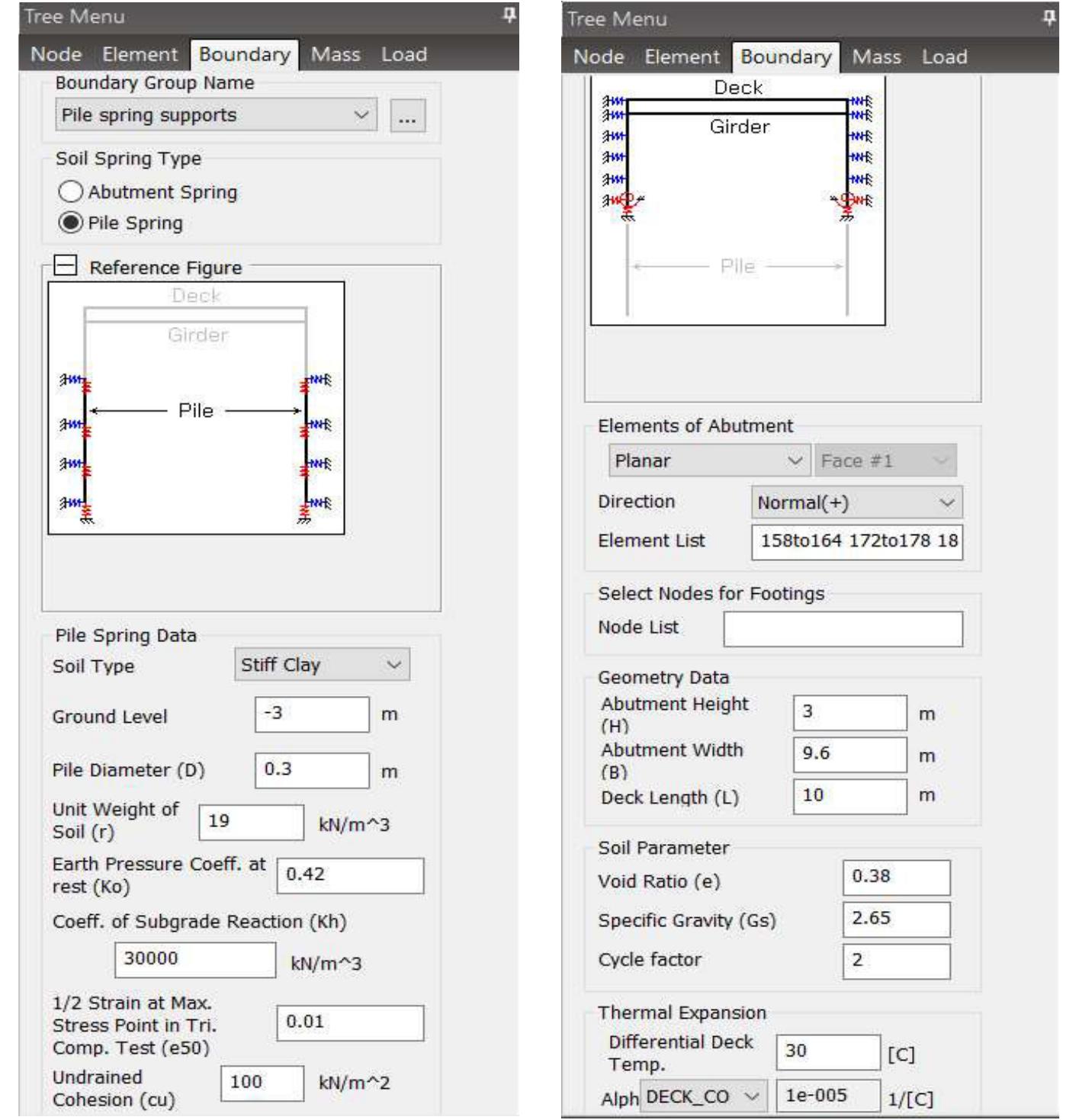Image resolution: width=1066 pixels, height=1120 pixels.
Task: Click the Specific Gravity (Gs) field
Action: coord(897,919)
